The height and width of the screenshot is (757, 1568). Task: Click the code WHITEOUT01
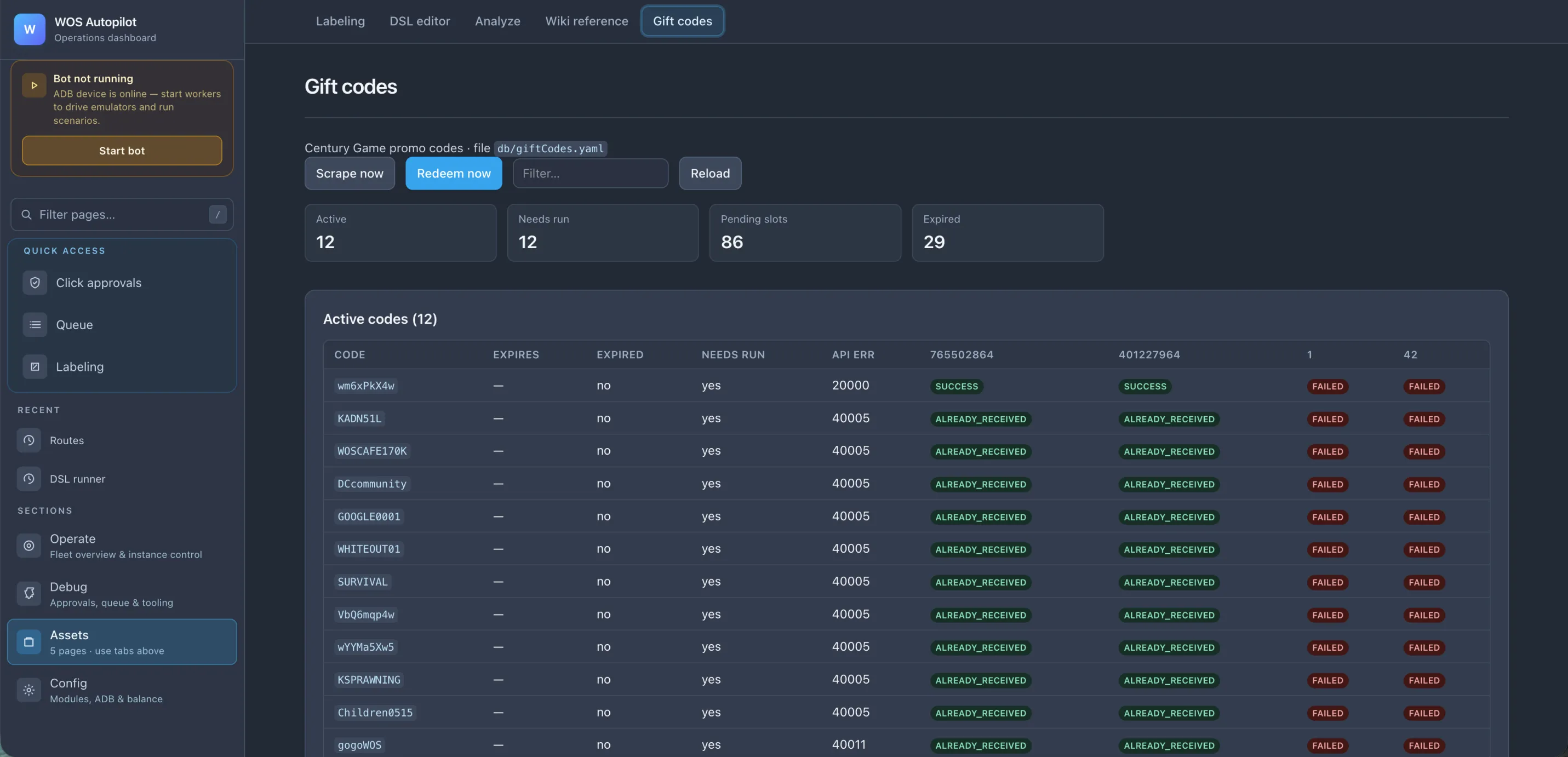click(x=369, y=548)
